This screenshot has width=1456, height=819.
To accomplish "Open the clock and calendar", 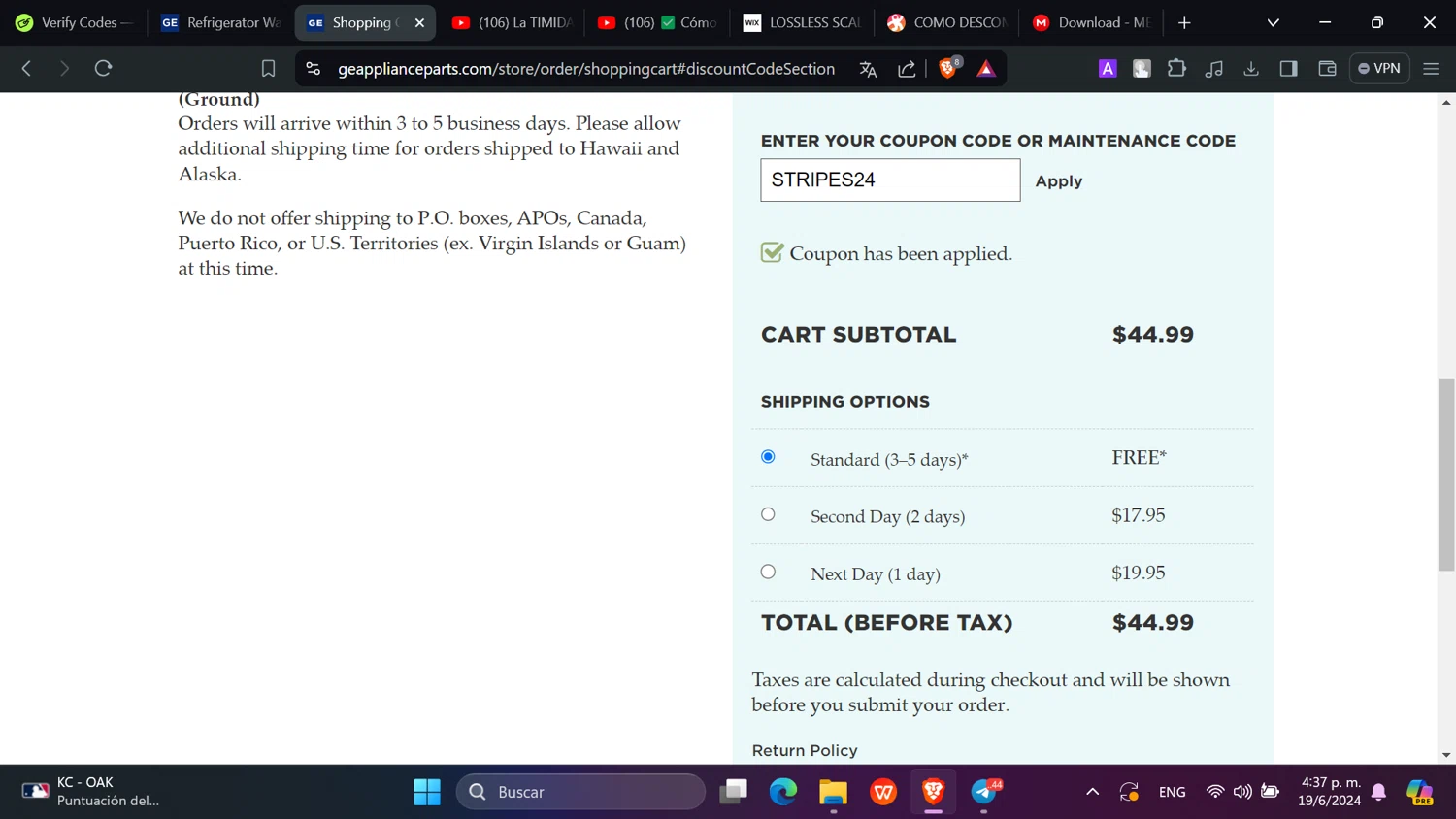I will pyautogui.click(x=1330, y=792).
